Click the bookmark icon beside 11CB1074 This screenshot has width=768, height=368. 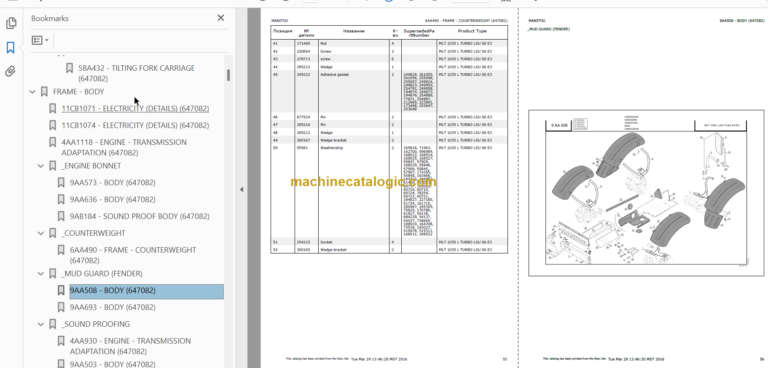click(52, 125)
